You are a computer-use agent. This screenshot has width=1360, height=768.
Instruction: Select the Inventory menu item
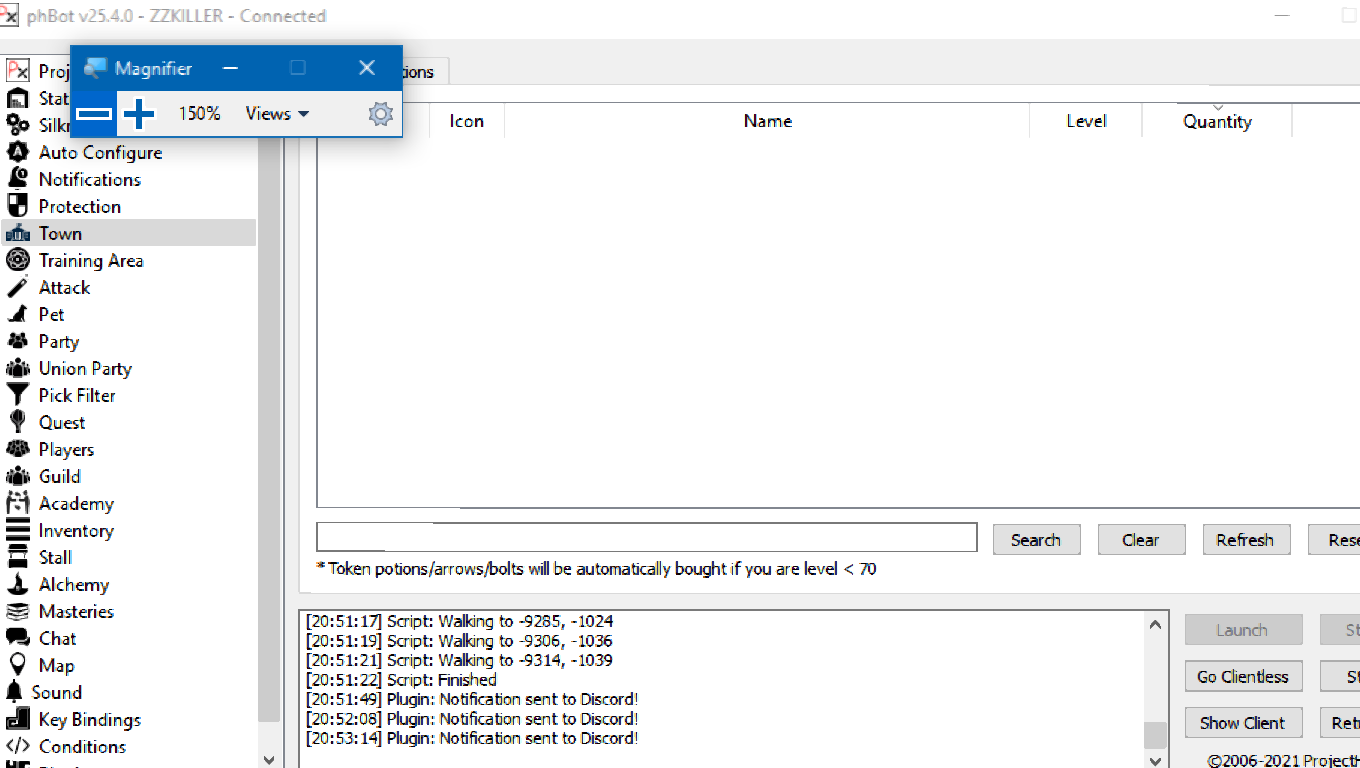(x=76, y=530)
